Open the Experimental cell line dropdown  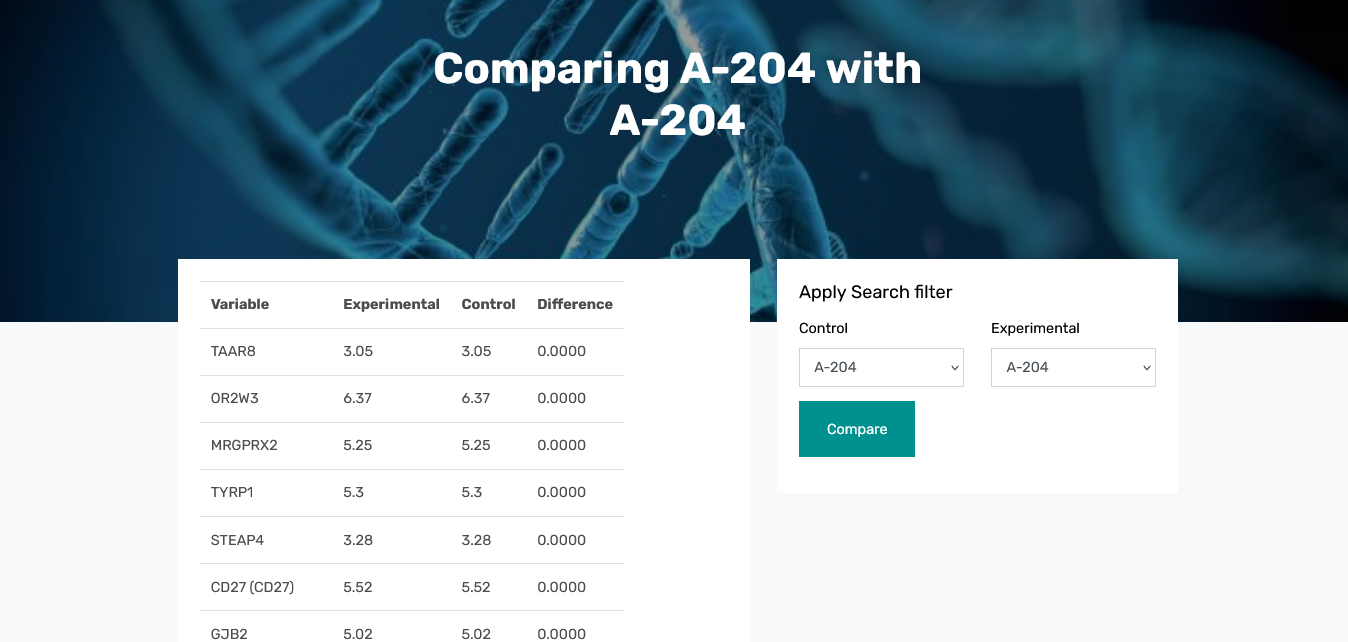(1072, 367)
